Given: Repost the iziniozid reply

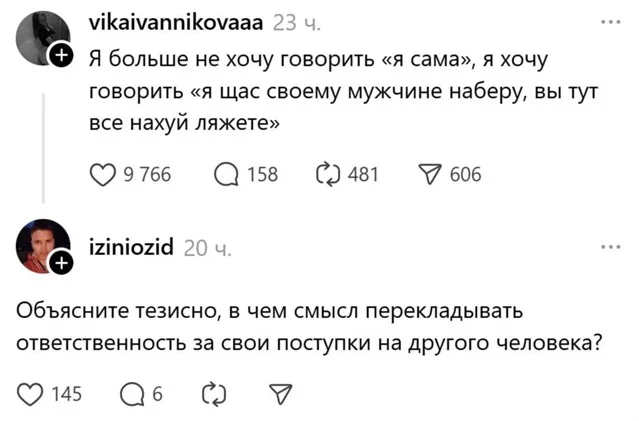Looking at the screenshot, I should pyautogui.click(x=214, y=393).
